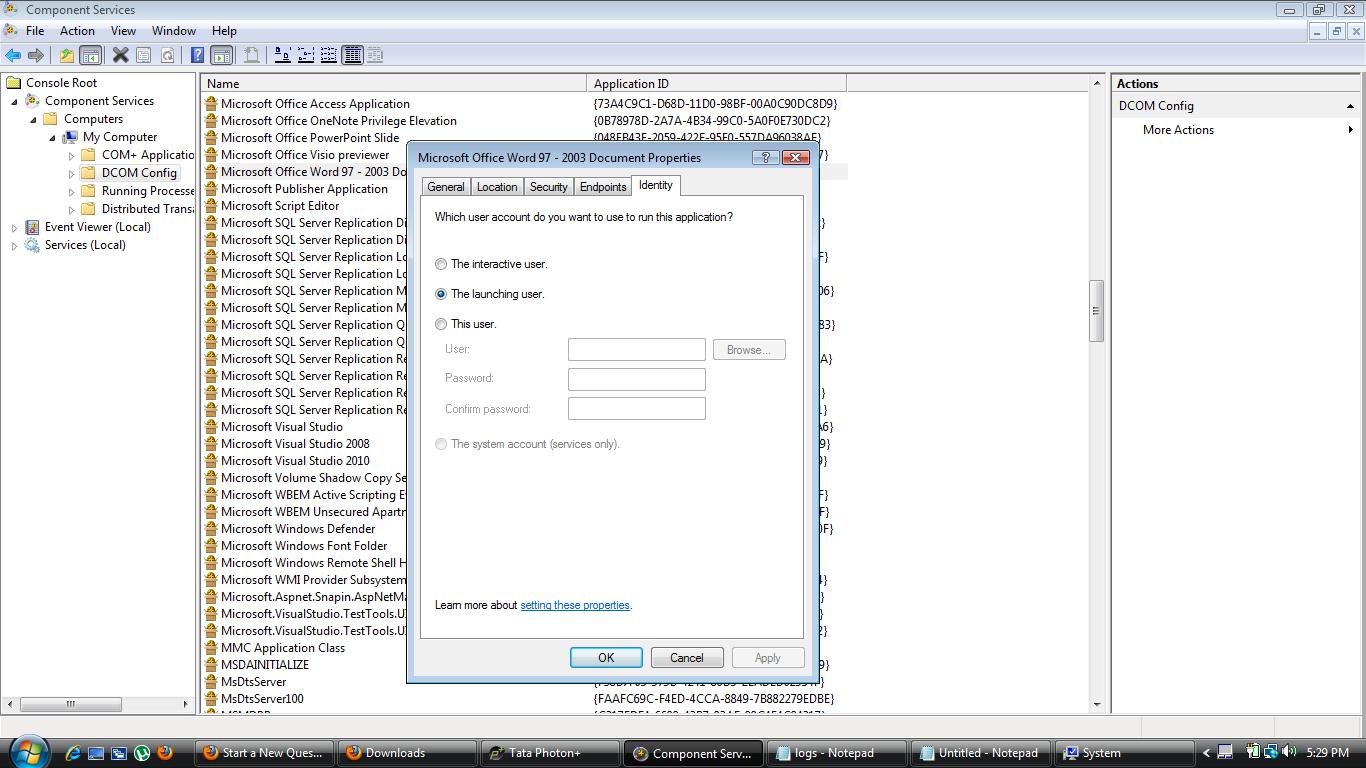Image resolution: width=1366 pixels, height=768 pixels.
Task: Click the Properties toolbar icon
Action: 144,56
